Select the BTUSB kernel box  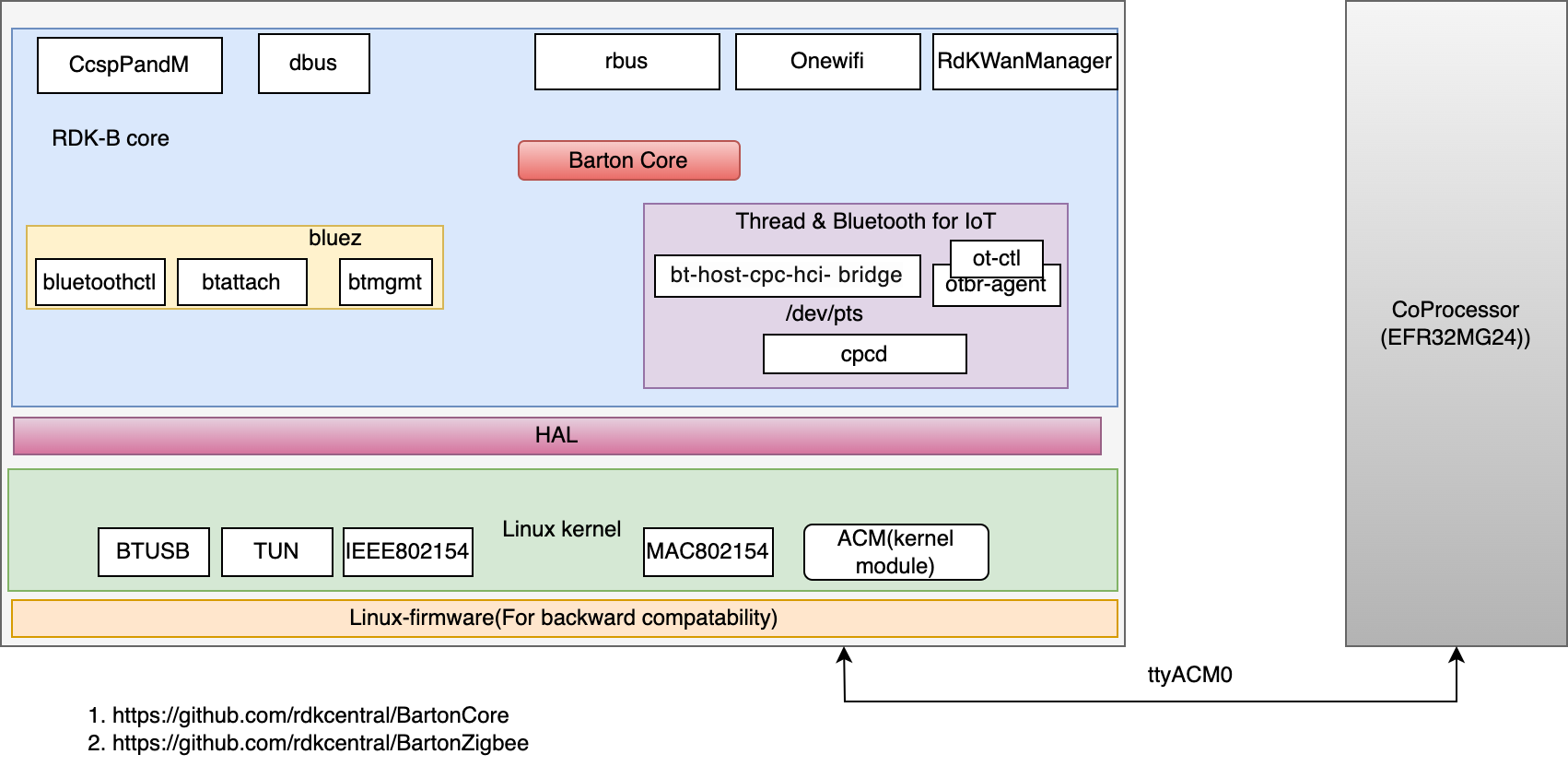pos(153,551)
